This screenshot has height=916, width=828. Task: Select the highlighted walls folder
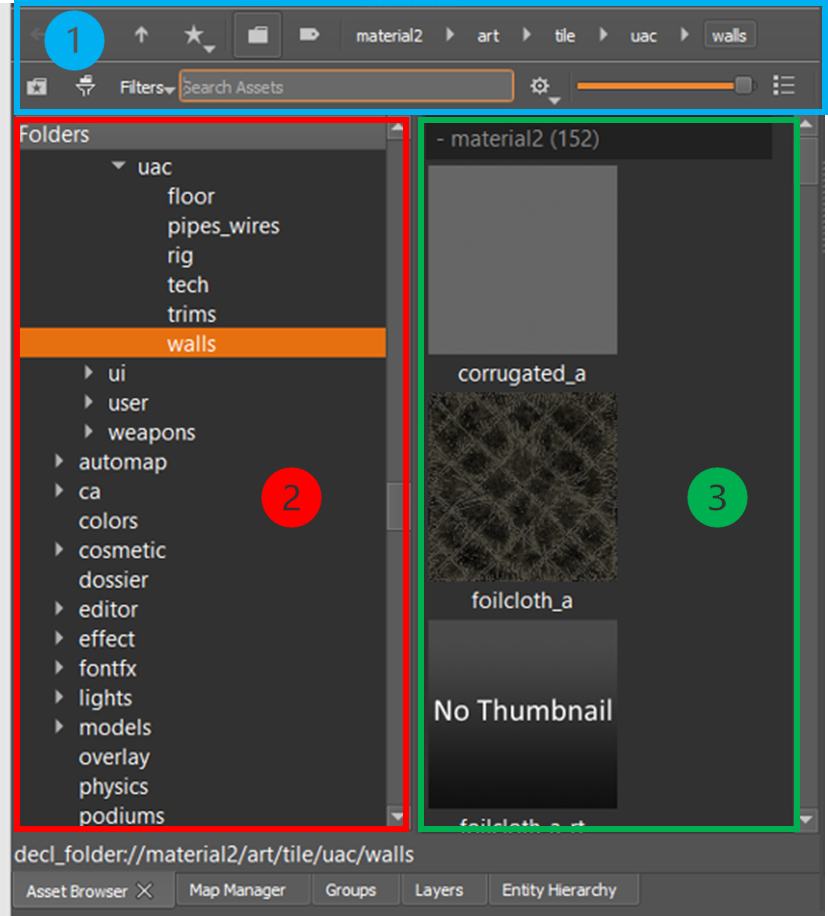point(203,344)
